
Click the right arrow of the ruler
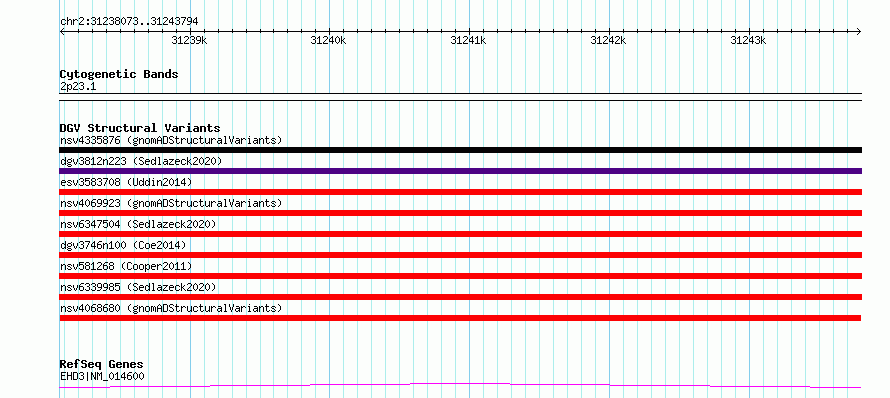(x=858, y=32)
